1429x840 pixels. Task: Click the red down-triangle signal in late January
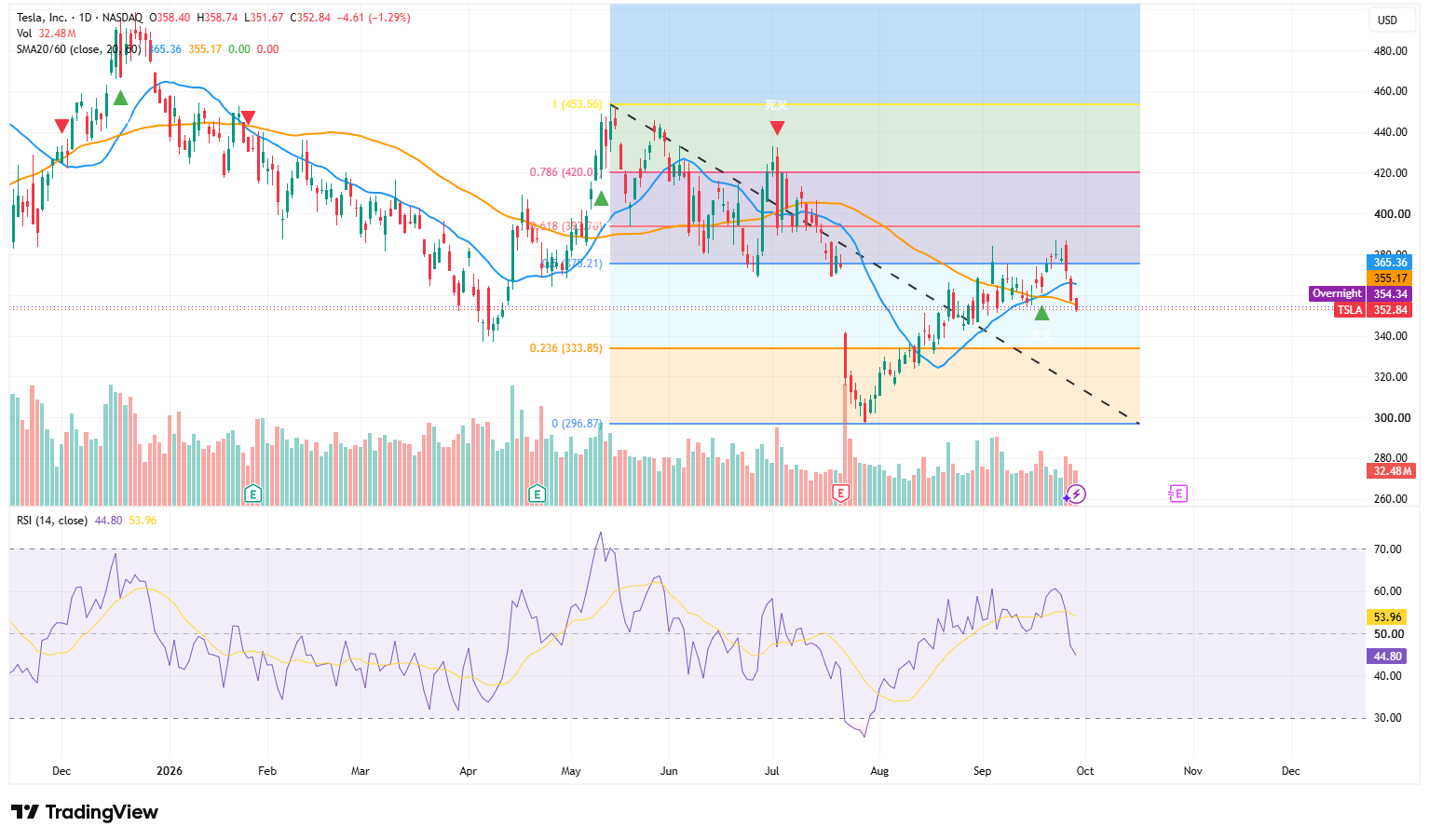pyautogui.click(x=248, y=117)
